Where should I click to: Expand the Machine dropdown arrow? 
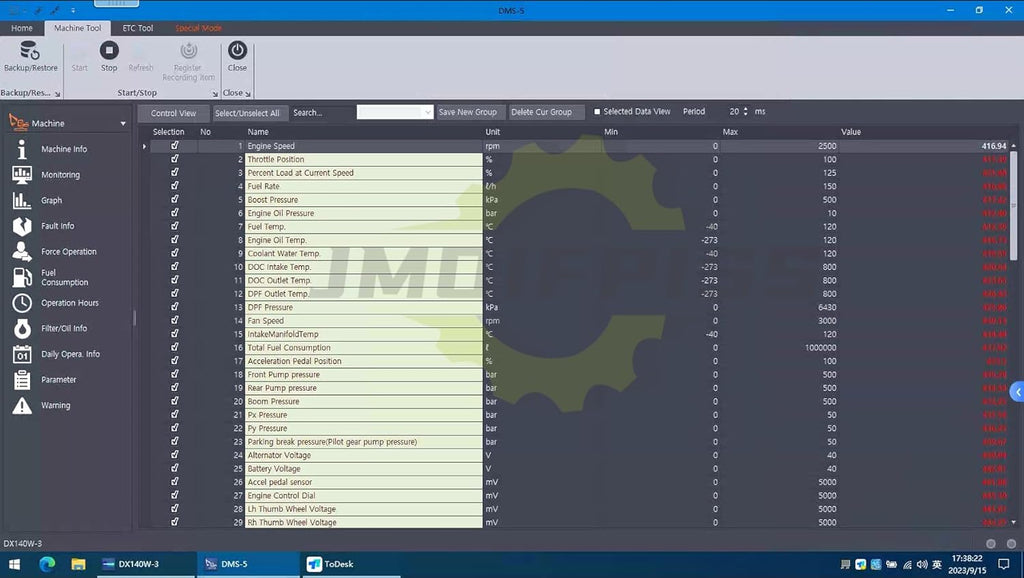(x=123, y=123)
